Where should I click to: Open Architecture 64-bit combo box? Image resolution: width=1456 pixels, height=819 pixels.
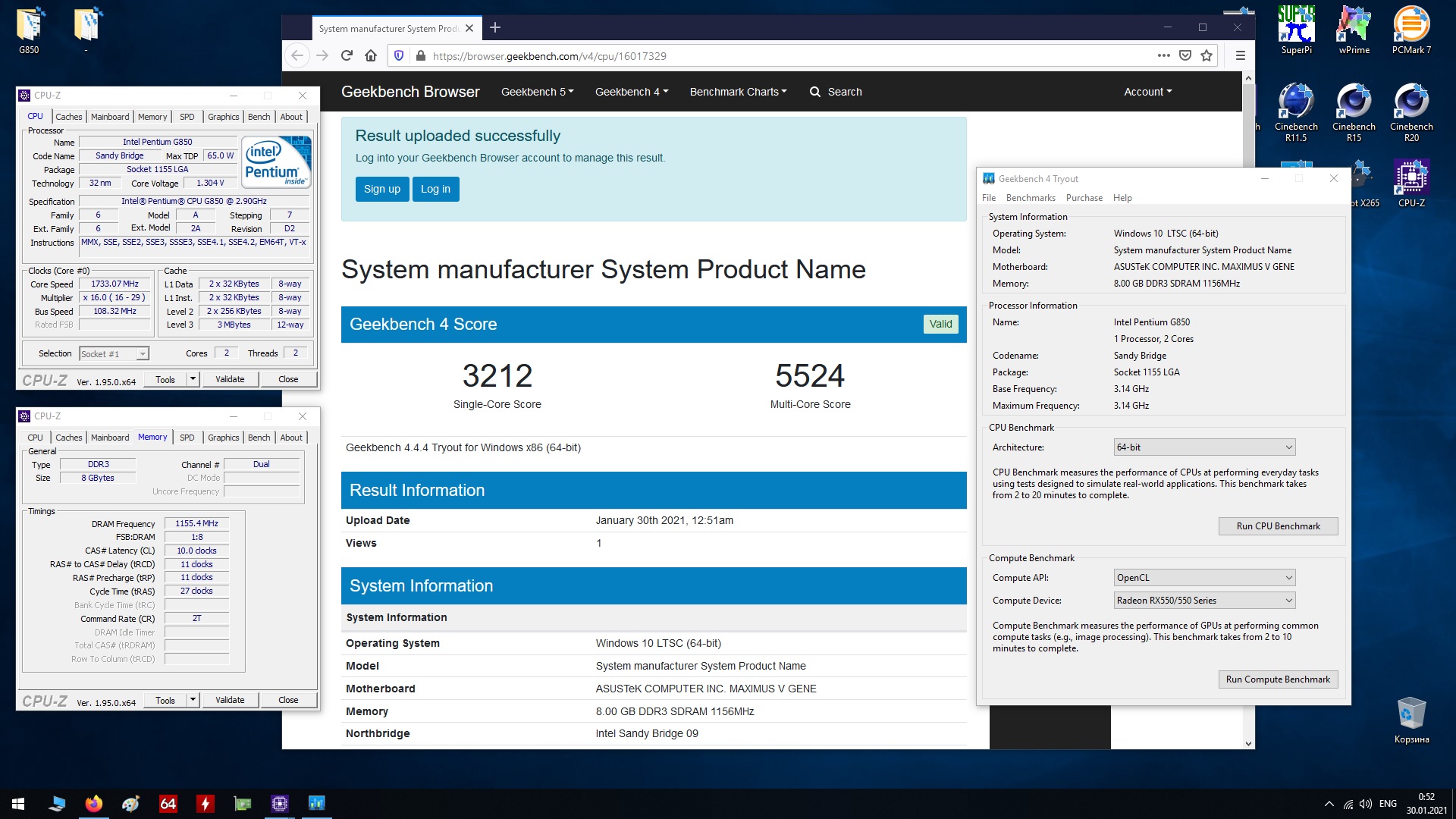[1204, 447]
